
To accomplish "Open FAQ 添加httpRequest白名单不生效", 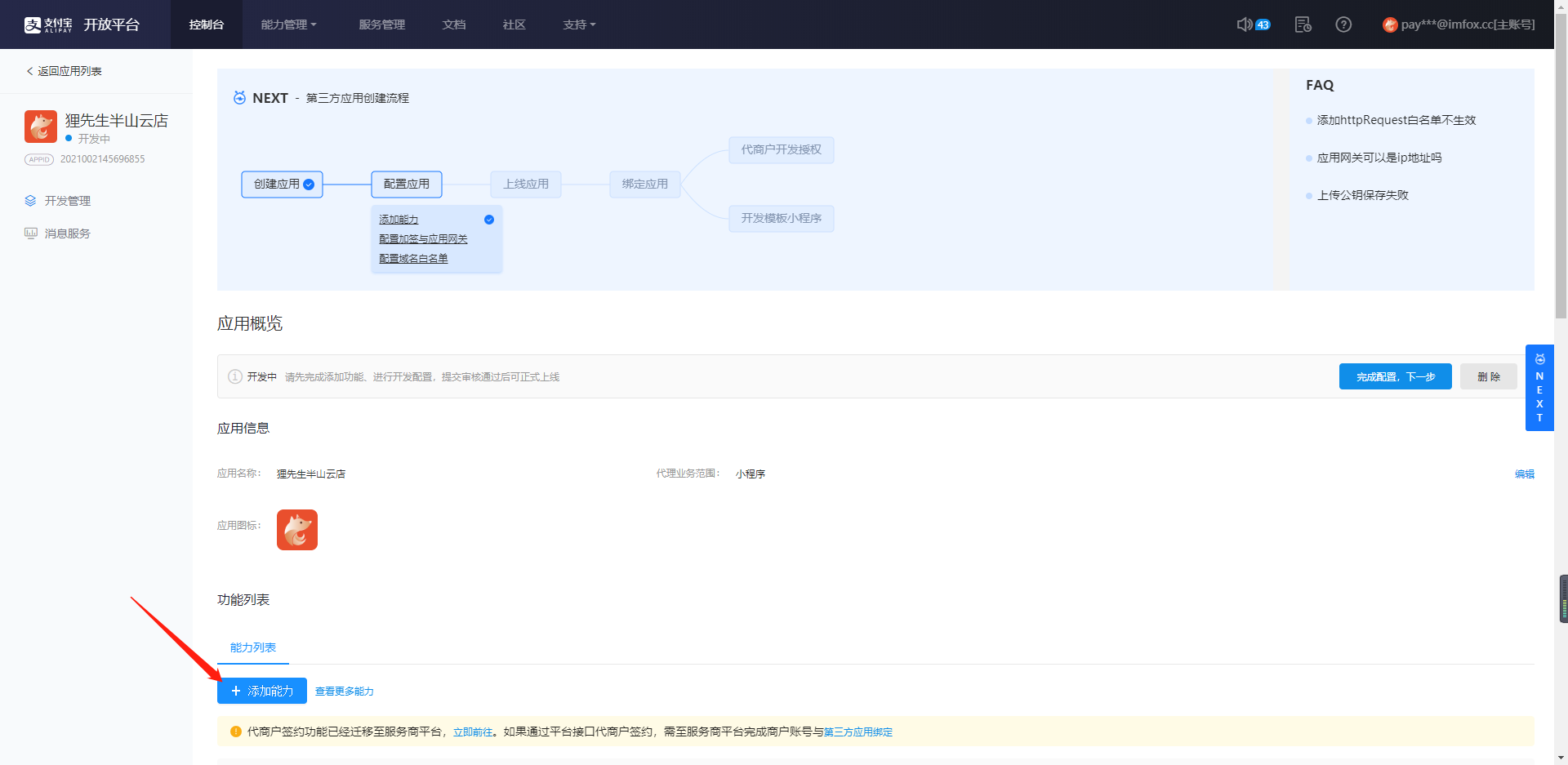I will click(1396, 120).
